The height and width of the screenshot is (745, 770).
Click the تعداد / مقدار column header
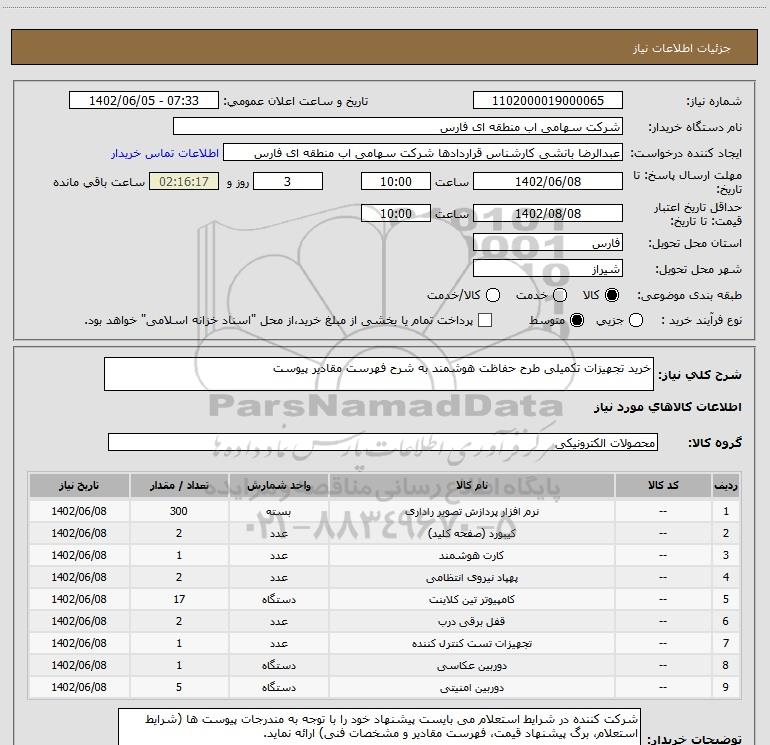tap(179, 485)
